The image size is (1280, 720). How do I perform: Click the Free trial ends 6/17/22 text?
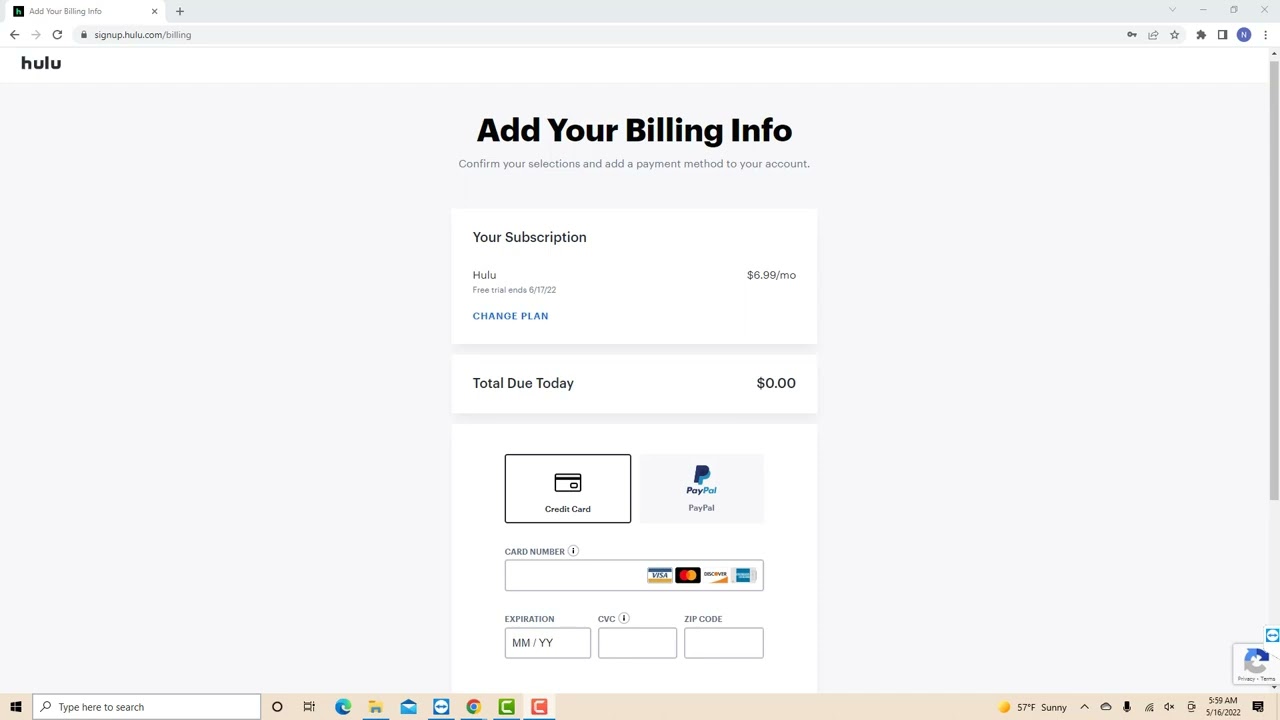(x=514, y=290)
